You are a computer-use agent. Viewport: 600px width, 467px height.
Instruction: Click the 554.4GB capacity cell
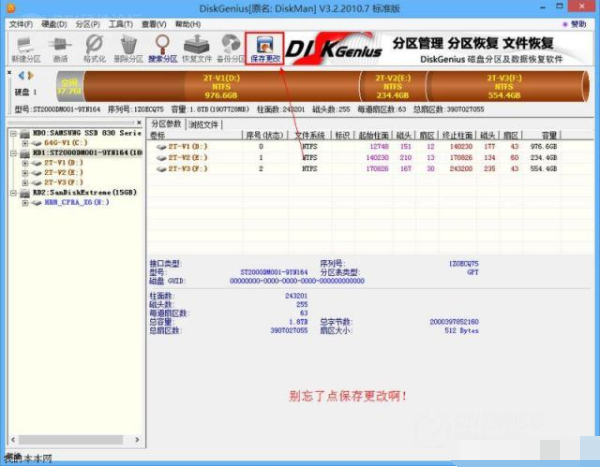click(543, 169)
